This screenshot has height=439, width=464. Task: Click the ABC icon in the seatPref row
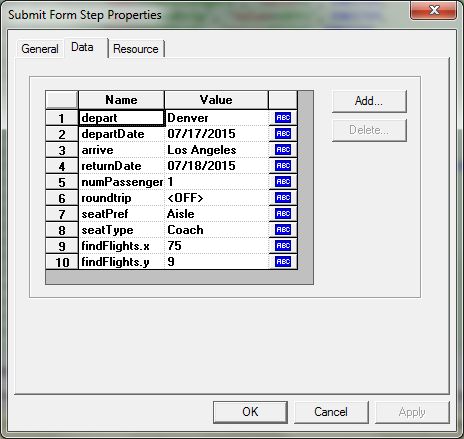[x=283, y=214]
